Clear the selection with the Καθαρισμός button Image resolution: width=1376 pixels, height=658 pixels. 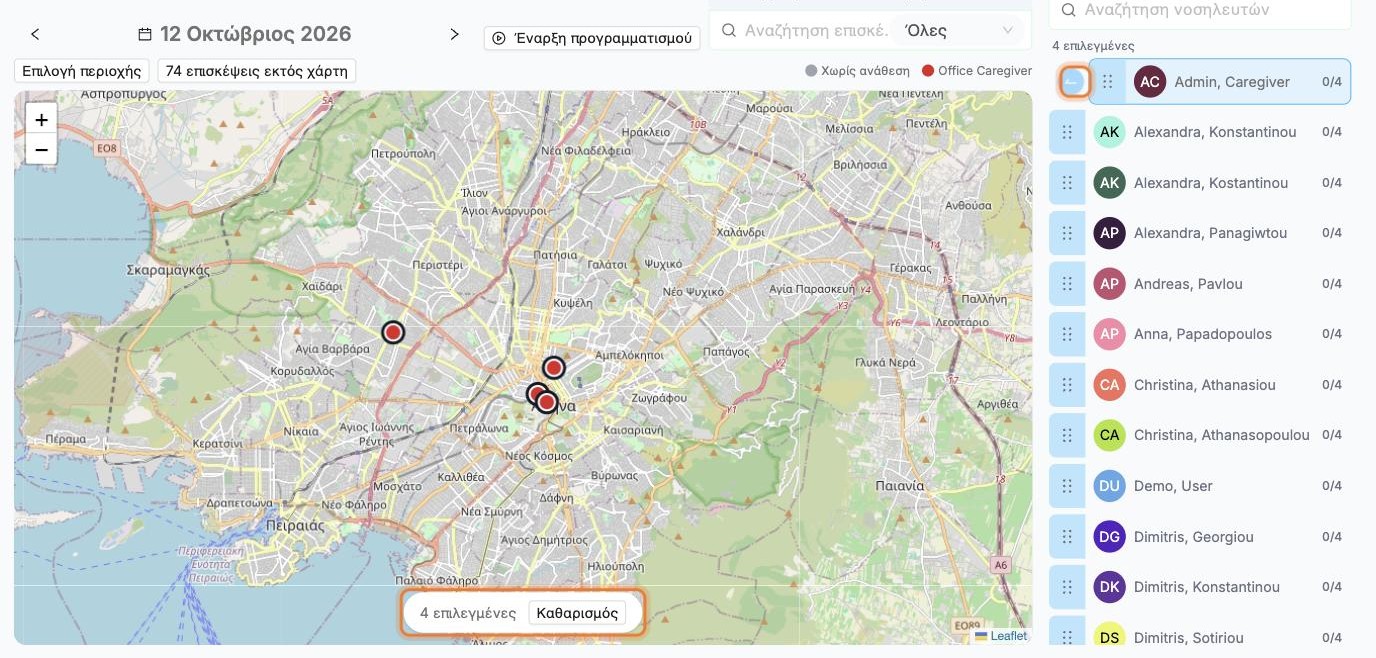click(577, 613)
